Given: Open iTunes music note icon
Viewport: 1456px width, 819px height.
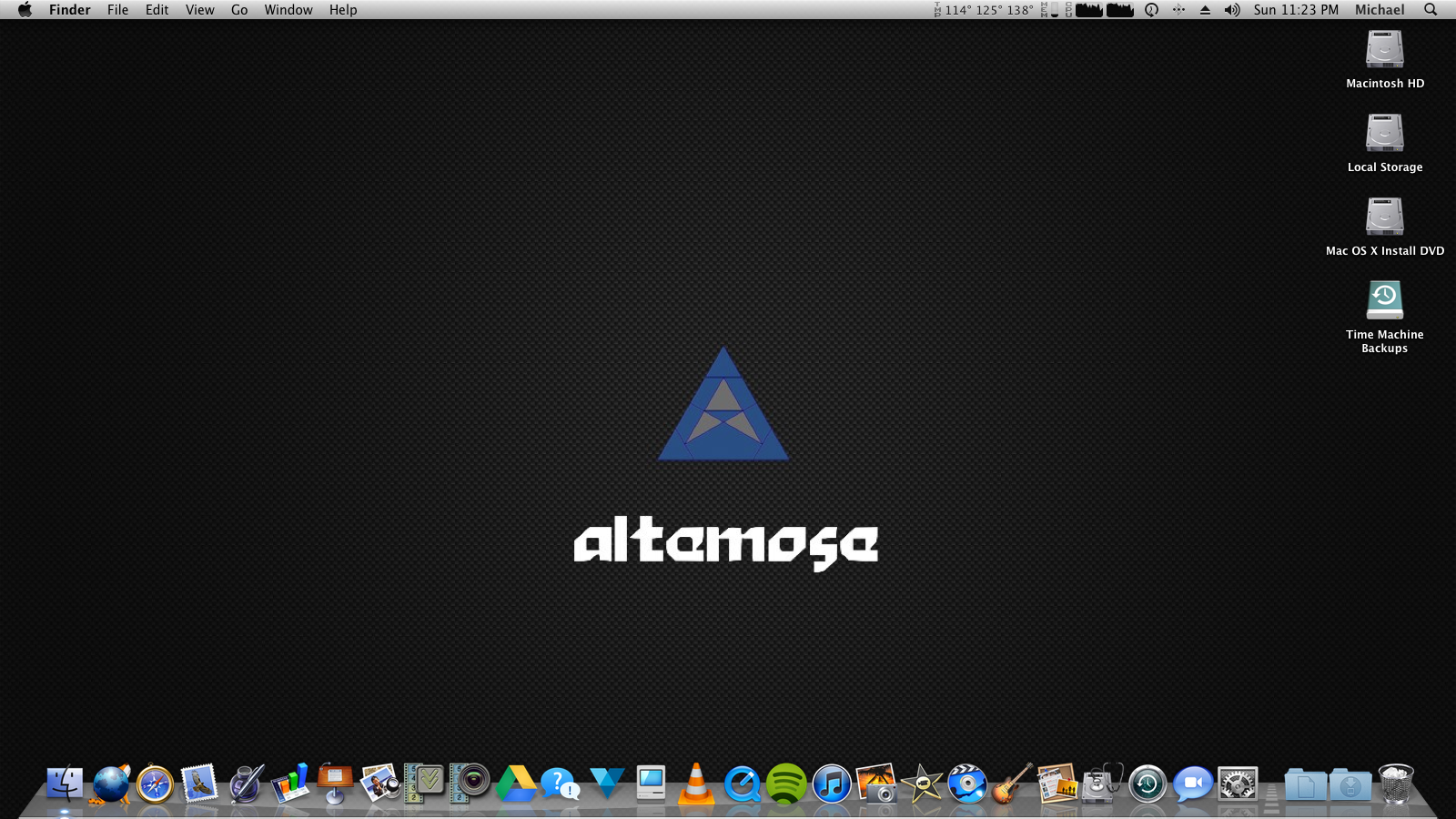Looking at the screenshot, I should coord(832,784).
